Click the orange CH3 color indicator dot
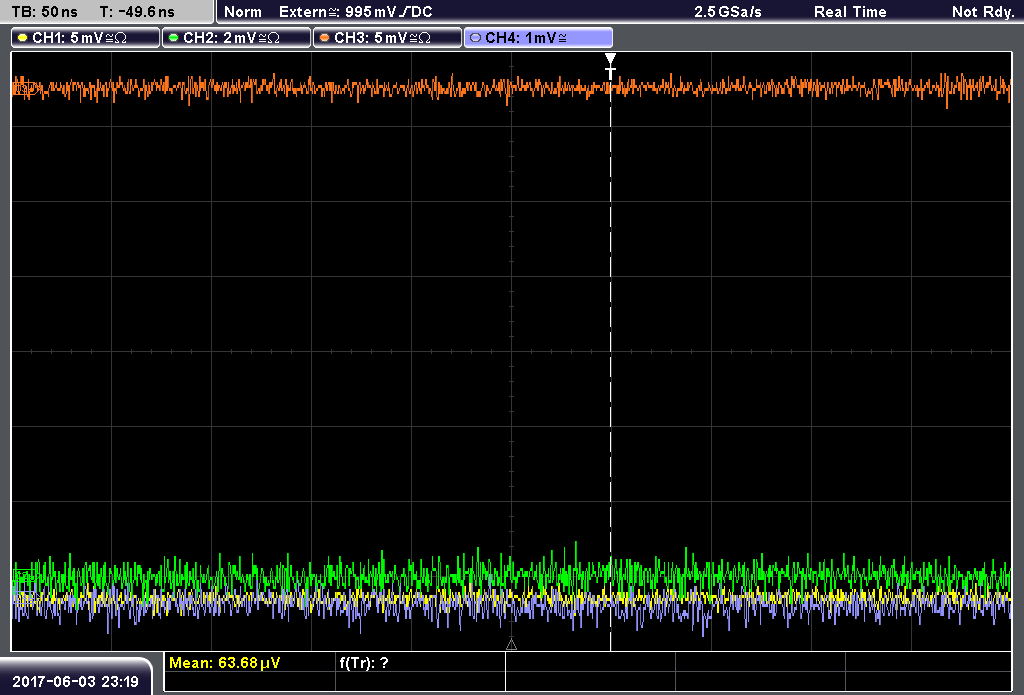 (x=325, y=38)
